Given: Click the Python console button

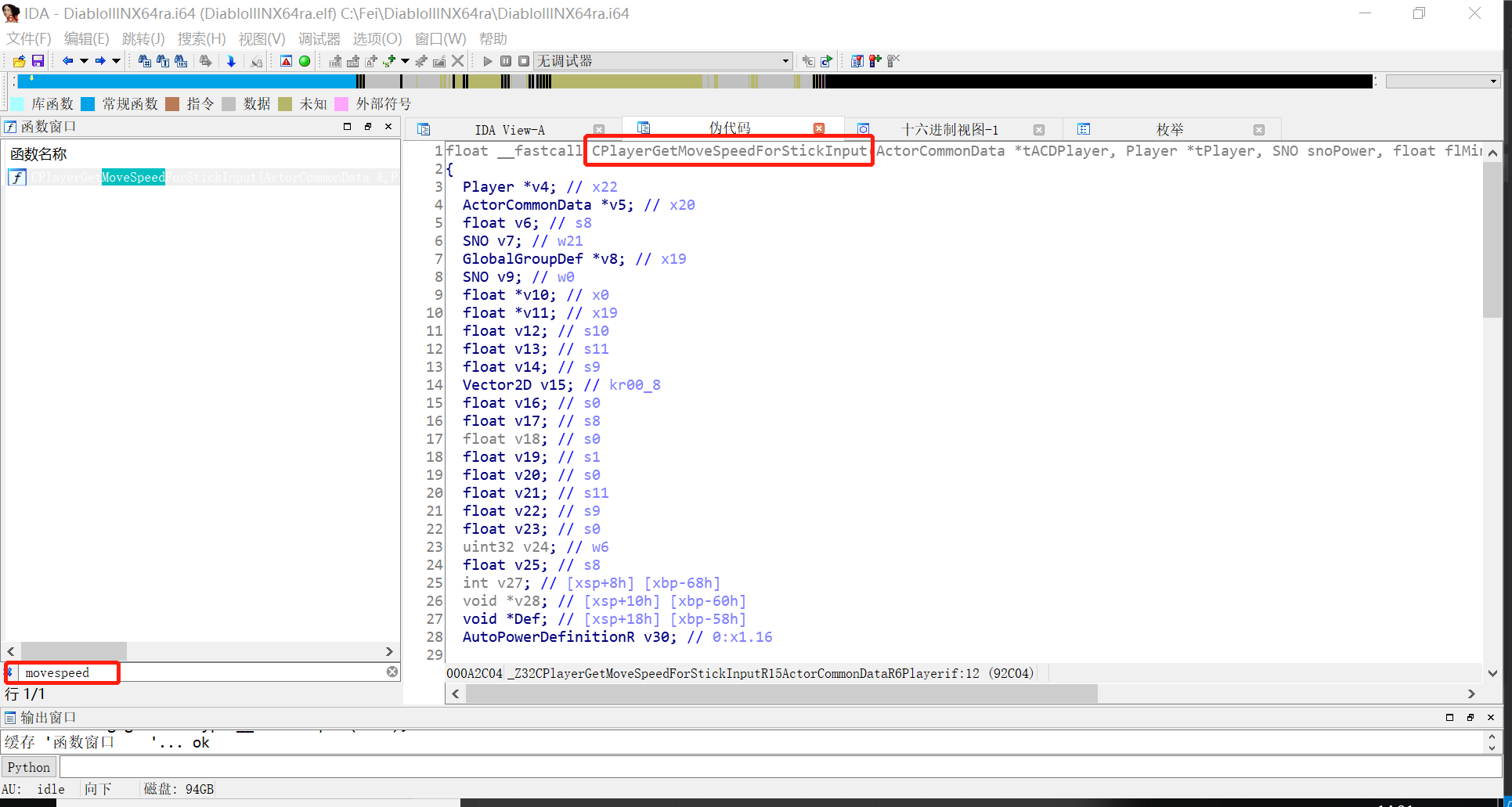Looking at the screenshot, I should coord(29,767).
